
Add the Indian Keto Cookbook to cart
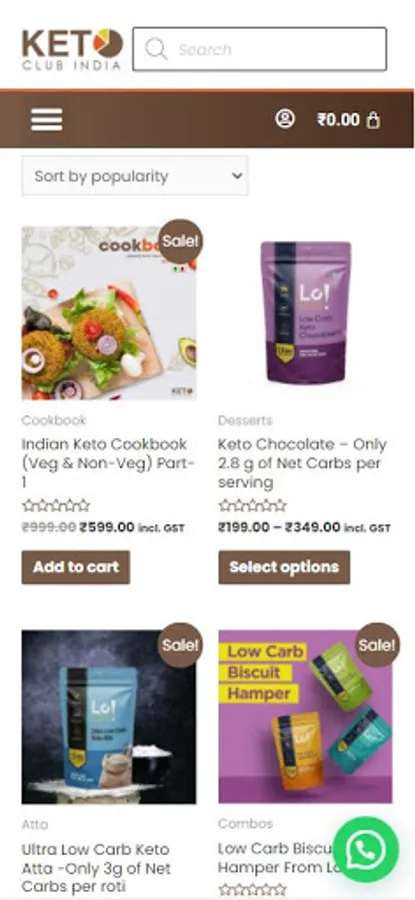pos(76,567)
